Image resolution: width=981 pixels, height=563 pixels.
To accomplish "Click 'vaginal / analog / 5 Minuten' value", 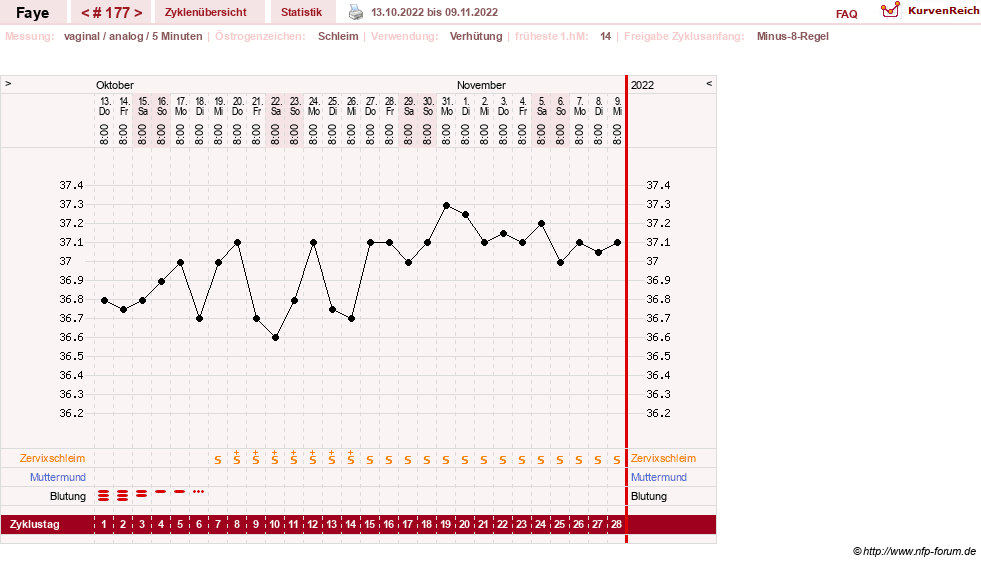I will pos(133,36).
